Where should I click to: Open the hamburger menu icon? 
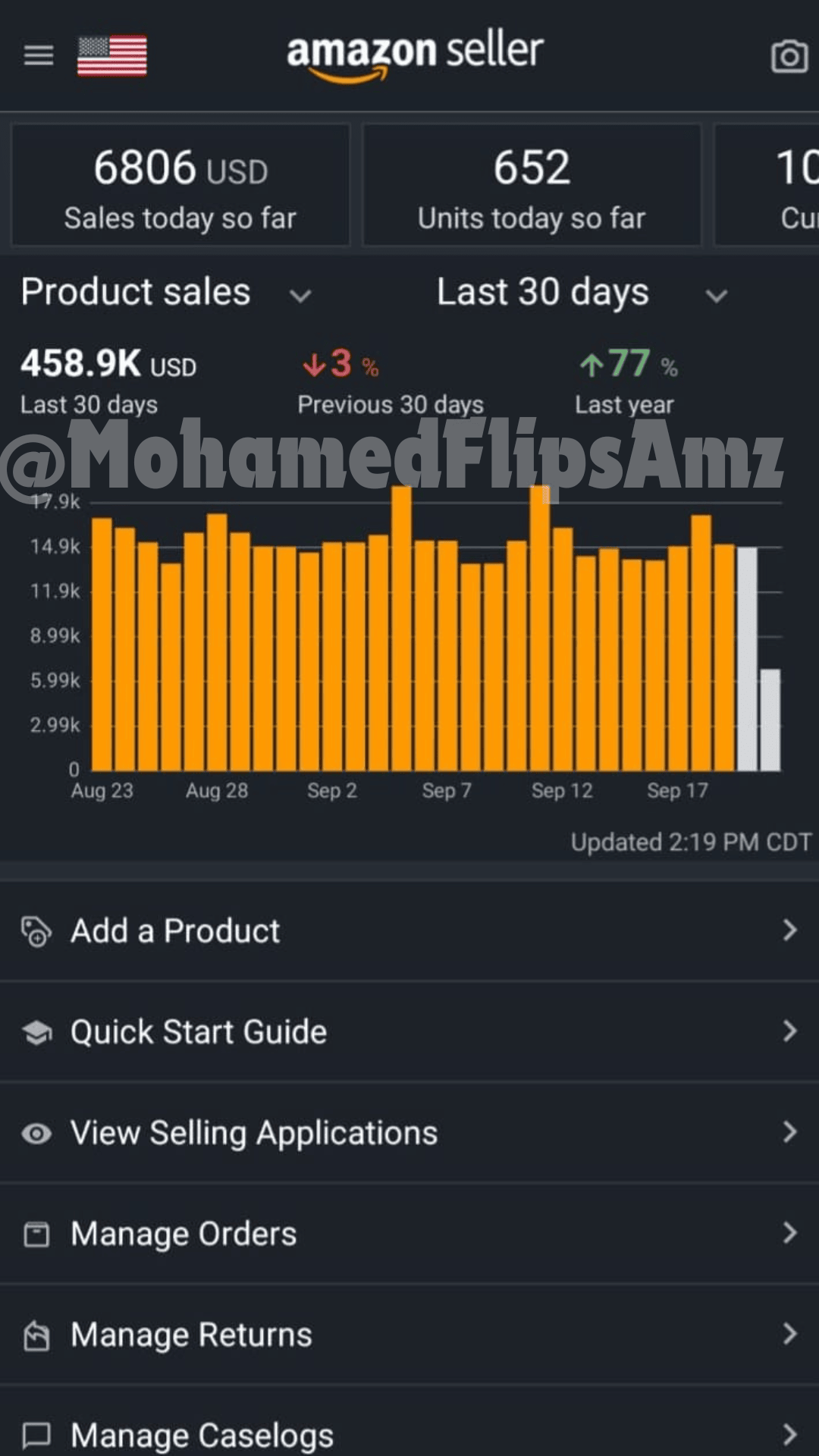(38, 55)
